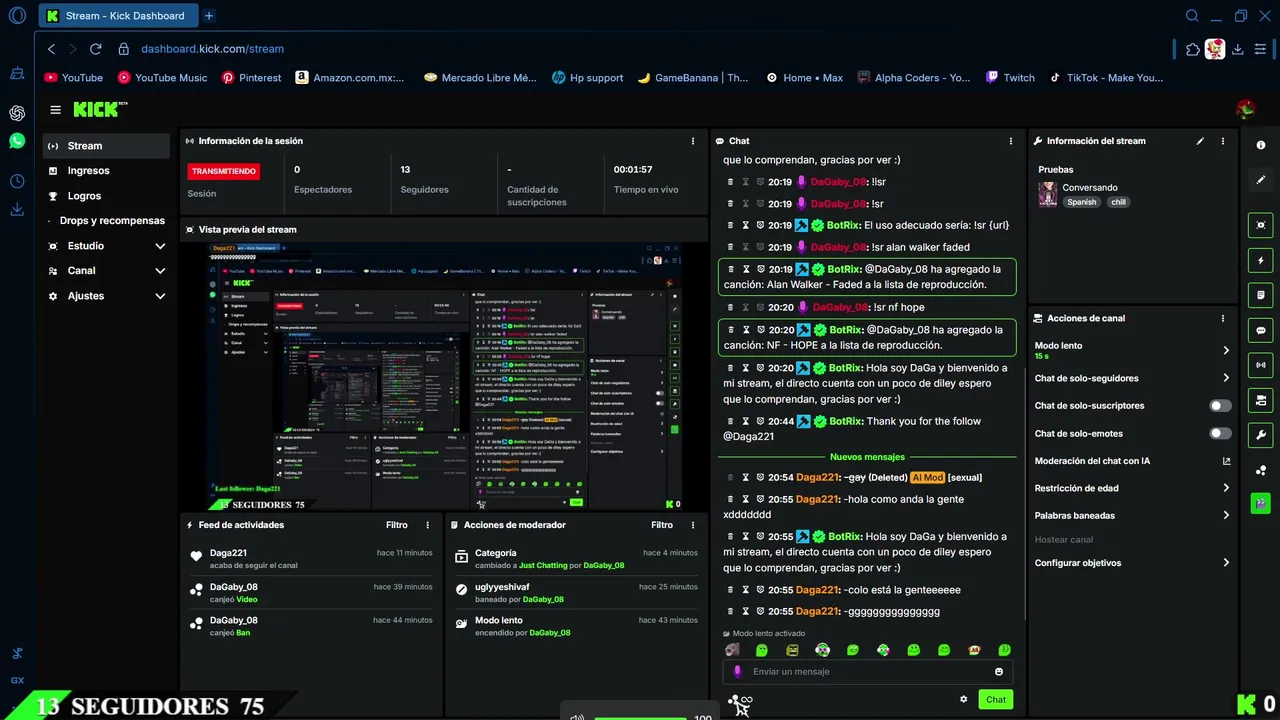
Task: Select Stream in the sidebar
Action: pos(106,146)
